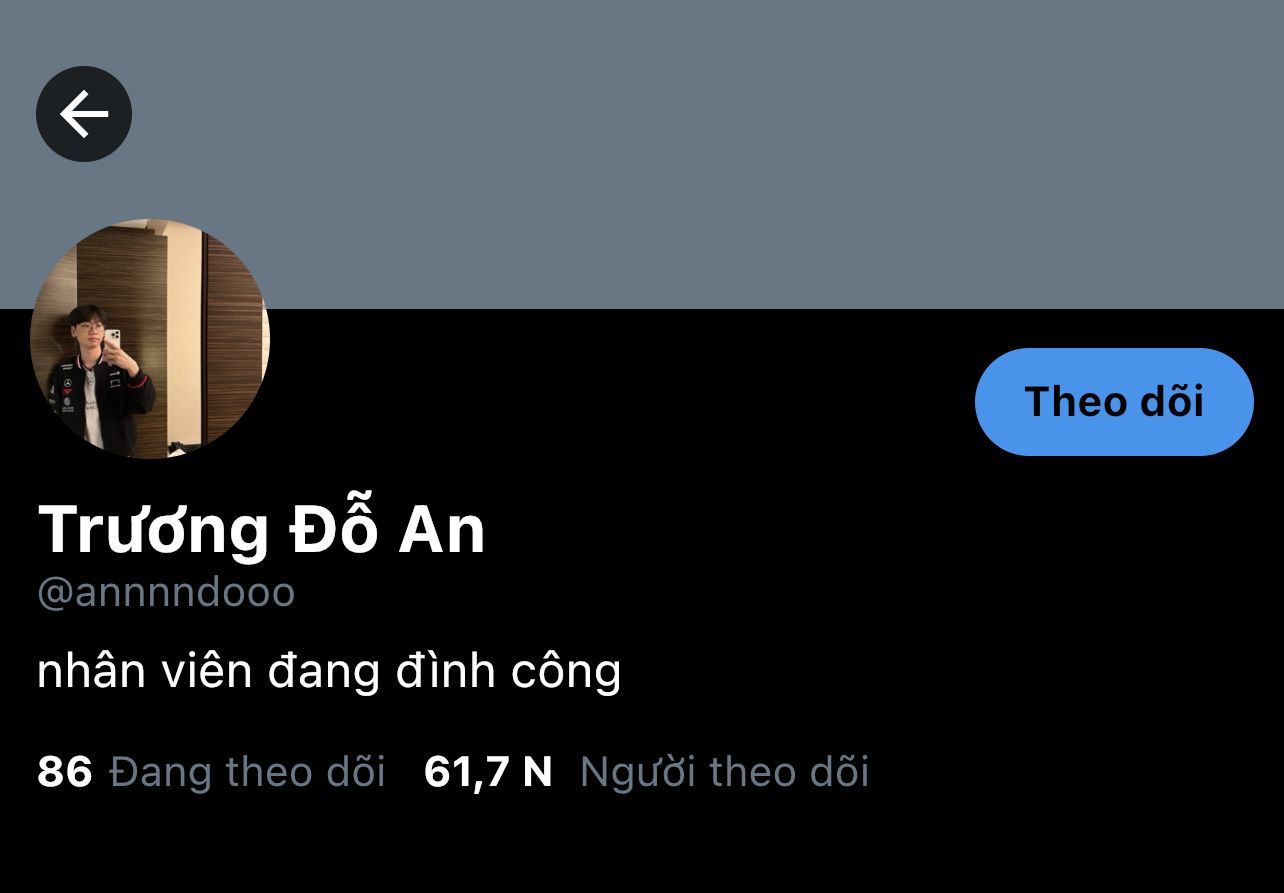Click the word An in the profile name
This screenshot has width=1284, height=893.
click(x=442, y=530)
